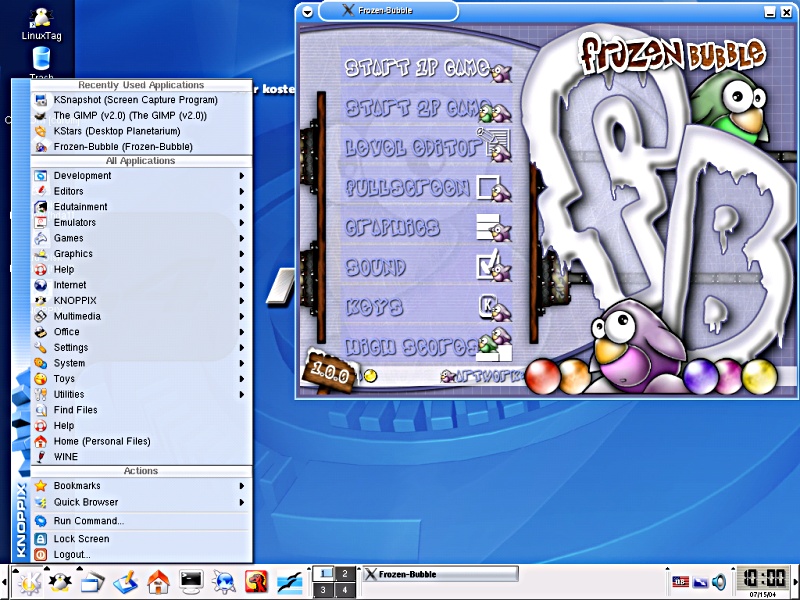Expand the Bookmarks submenu arrow

coord(242,486)
